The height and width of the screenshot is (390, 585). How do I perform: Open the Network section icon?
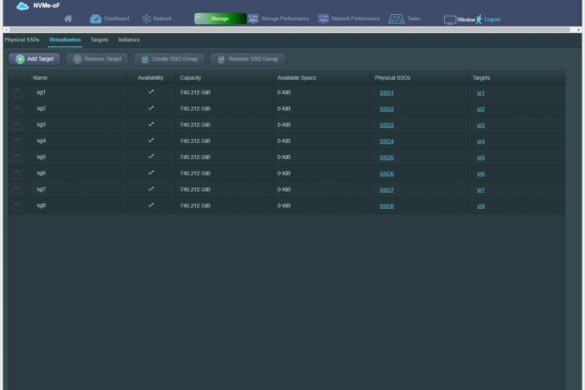coord(146,19)
